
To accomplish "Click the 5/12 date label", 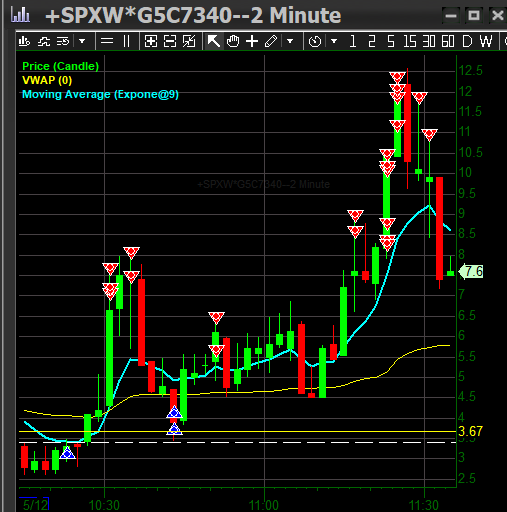I will (35, 505).
